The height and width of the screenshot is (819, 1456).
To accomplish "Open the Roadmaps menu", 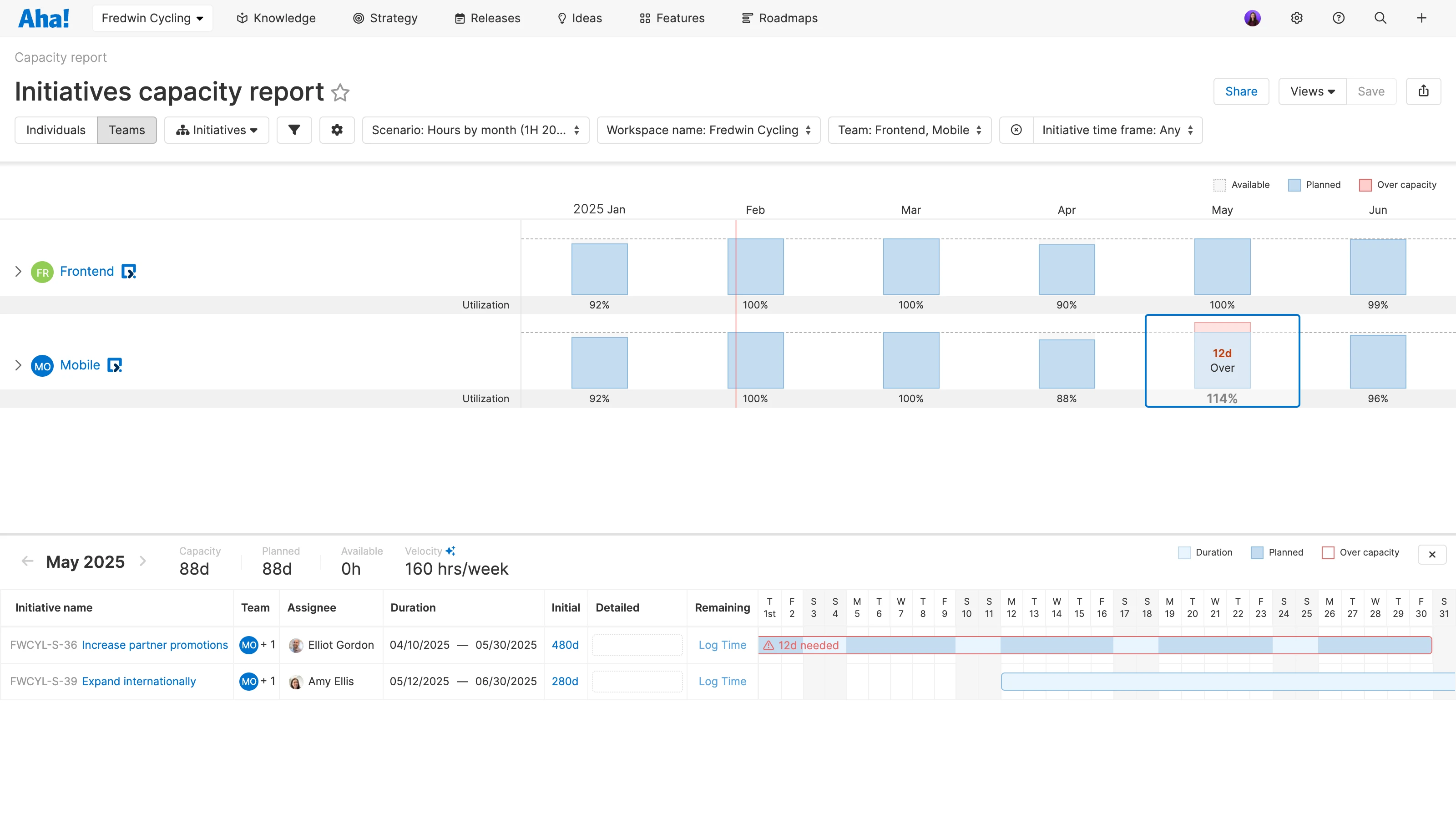I will 779,18.
